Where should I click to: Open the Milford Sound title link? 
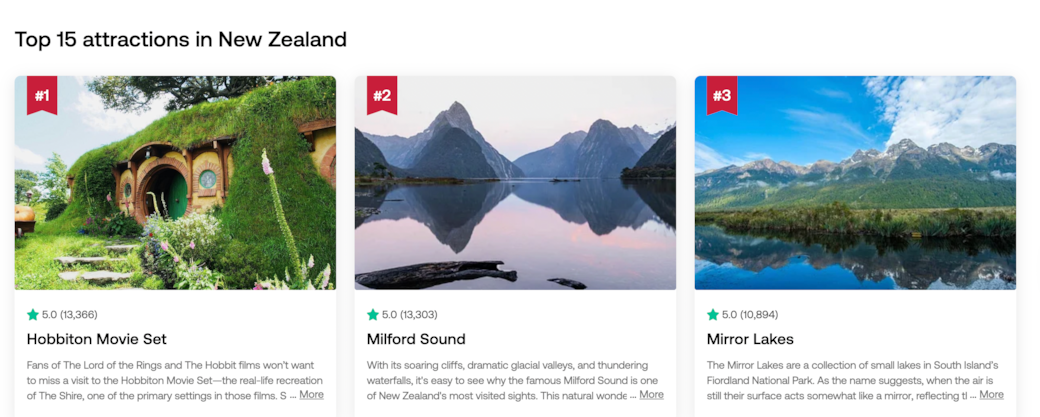point(416,339)
